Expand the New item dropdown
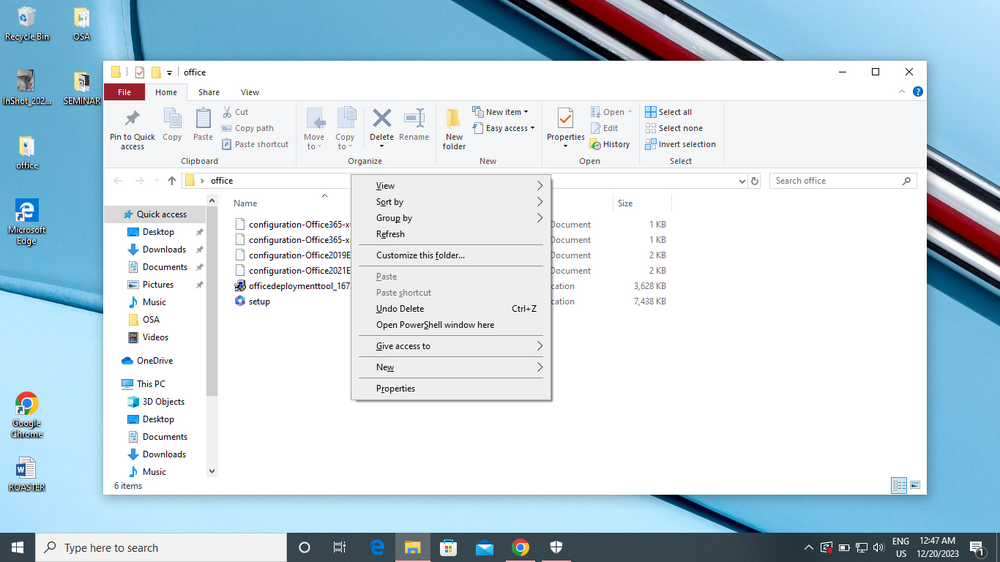Image resolution: width=1000 pixels, height=562 pixels. coord(507,112)
